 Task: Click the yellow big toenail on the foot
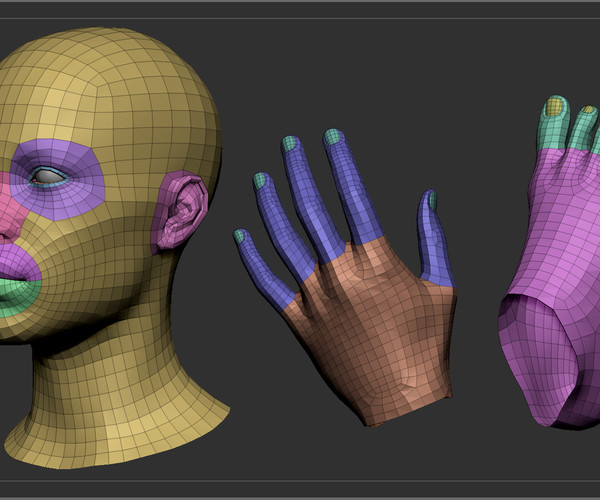(x=553, y=107)
